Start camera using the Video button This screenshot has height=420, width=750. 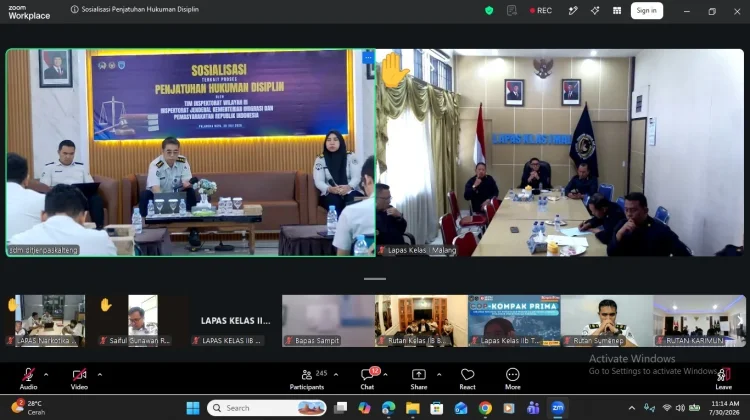[79, 379]
